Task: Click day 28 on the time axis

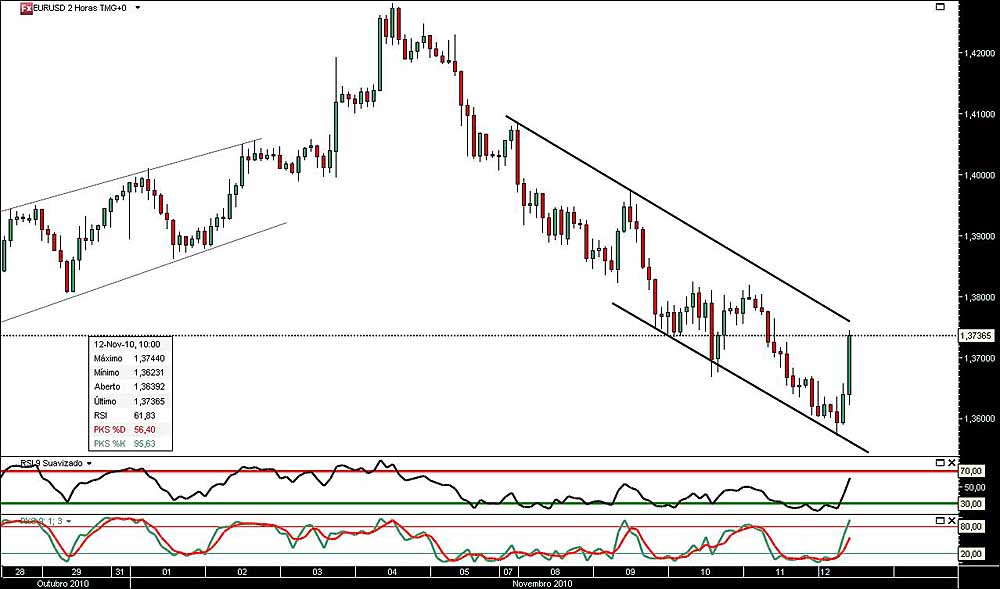Action: pos(20,571)
